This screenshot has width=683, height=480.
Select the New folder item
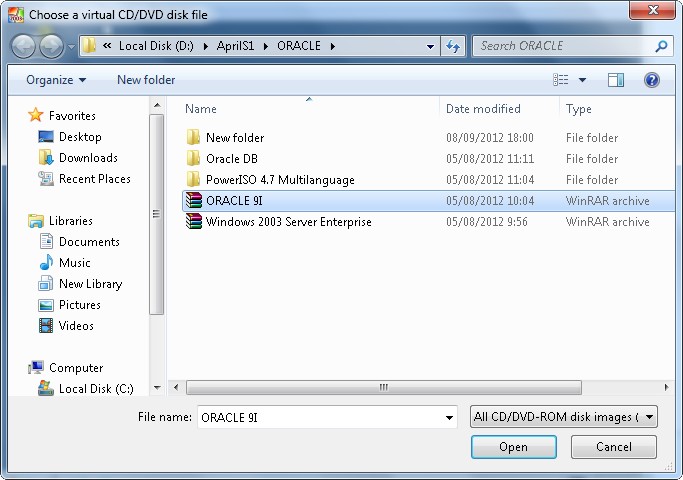pyautogui.click(x=235, y=138)
